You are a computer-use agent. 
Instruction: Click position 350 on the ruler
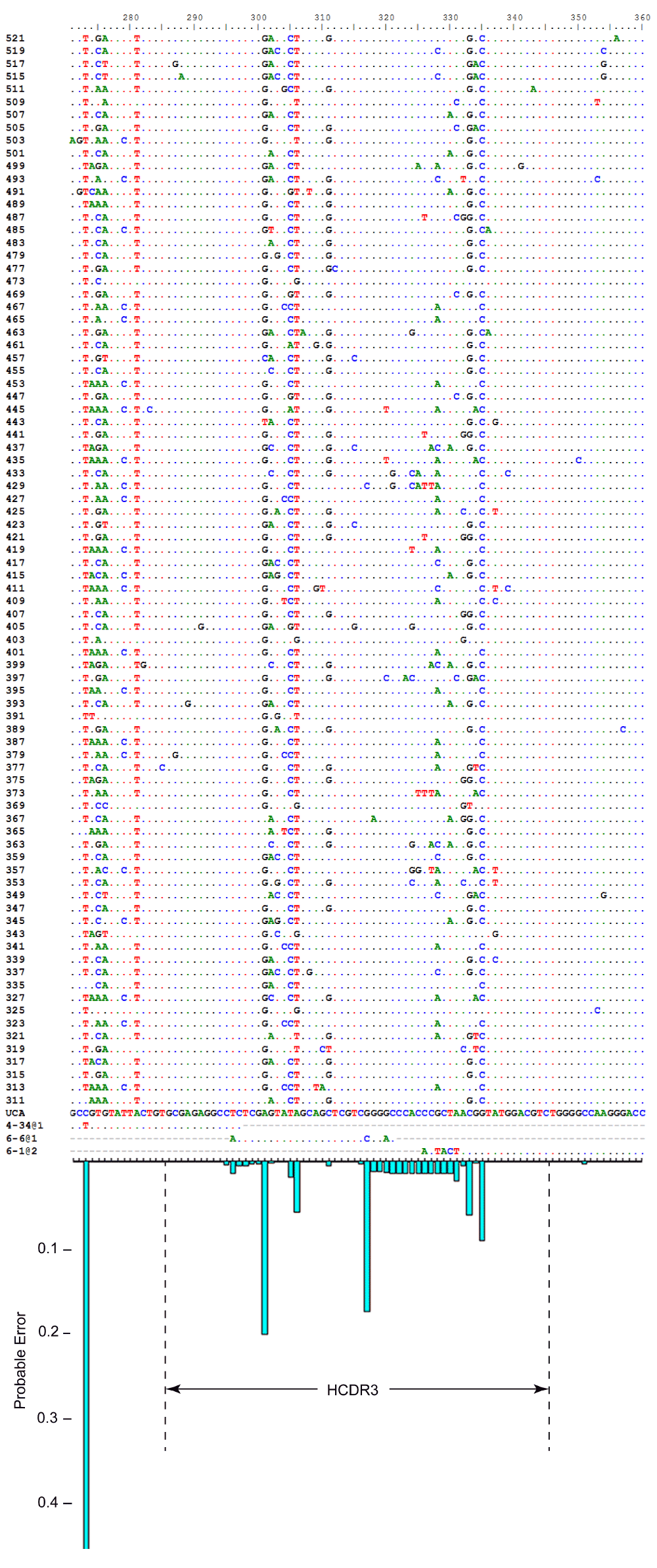(x=579, y=17)
